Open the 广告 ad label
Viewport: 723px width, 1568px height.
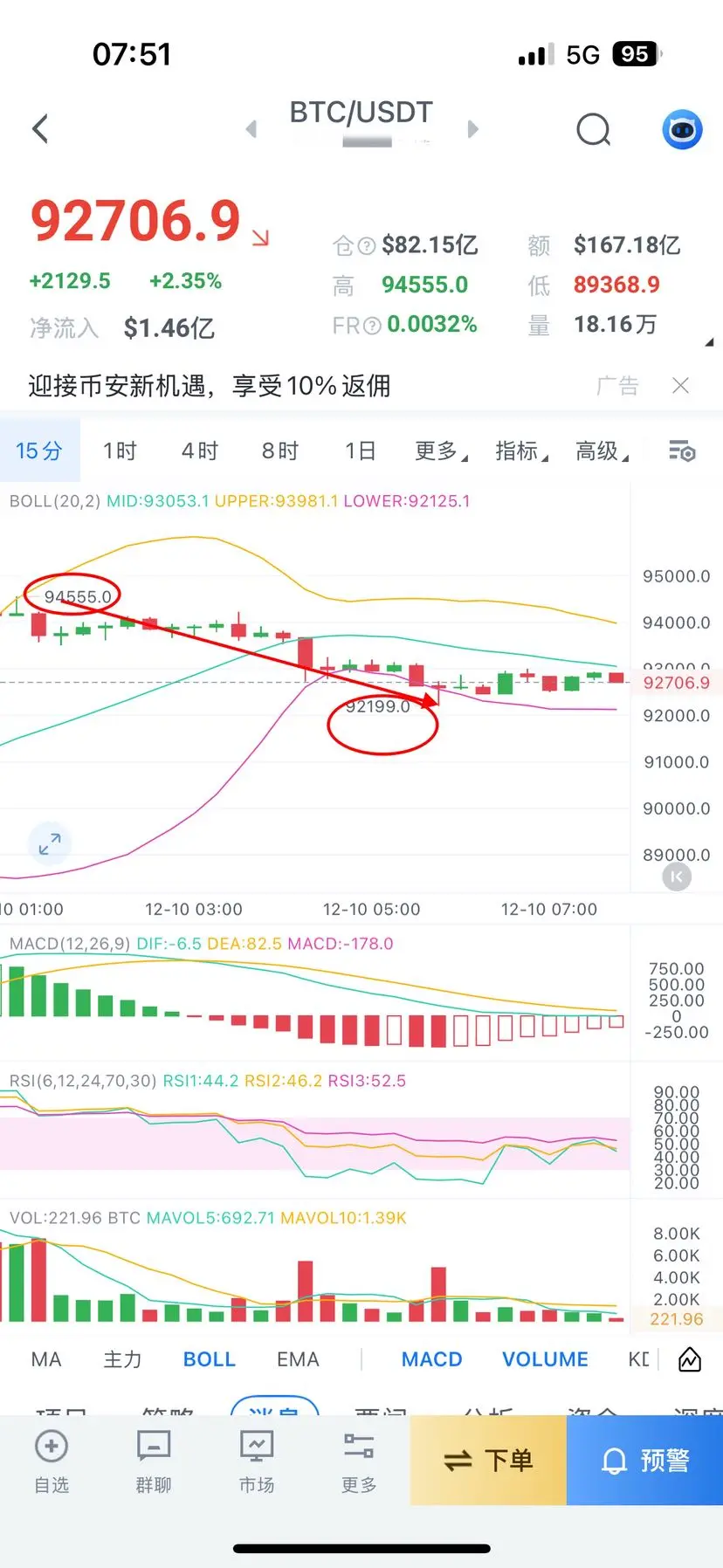[617, 385]
